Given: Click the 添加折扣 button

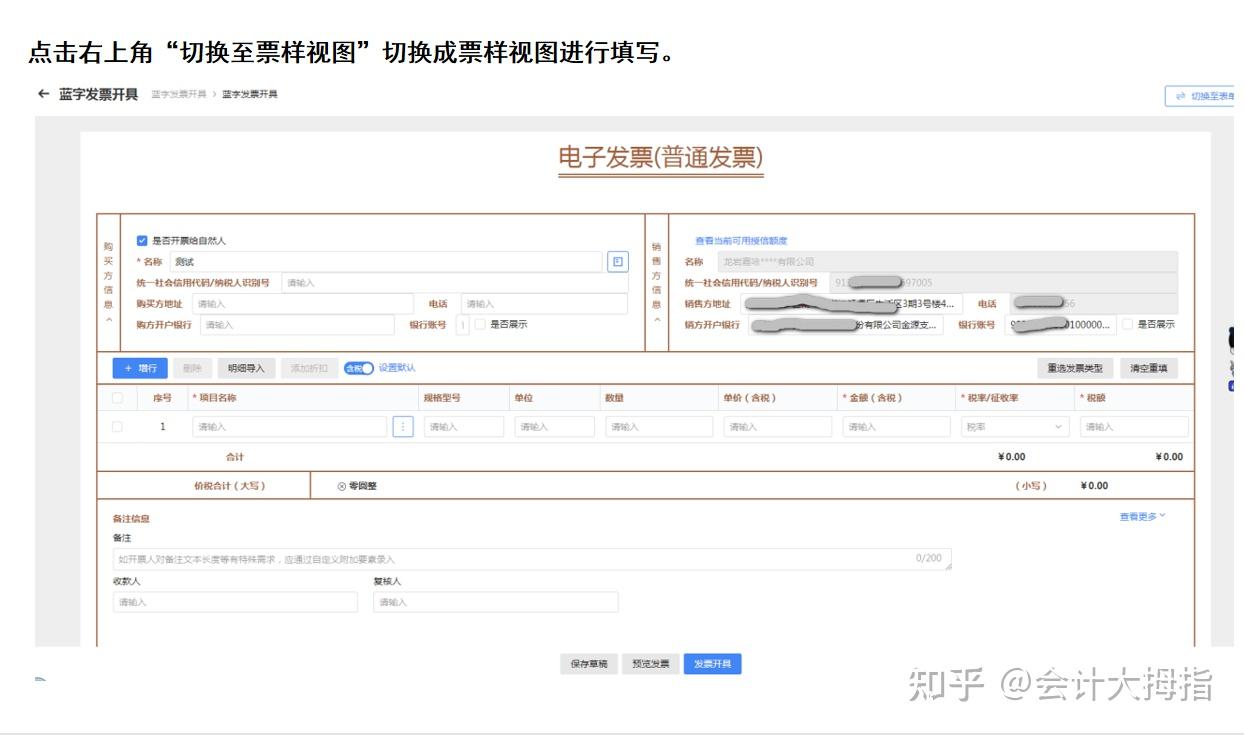Looking at the screenshot, I should click(309, 368).
